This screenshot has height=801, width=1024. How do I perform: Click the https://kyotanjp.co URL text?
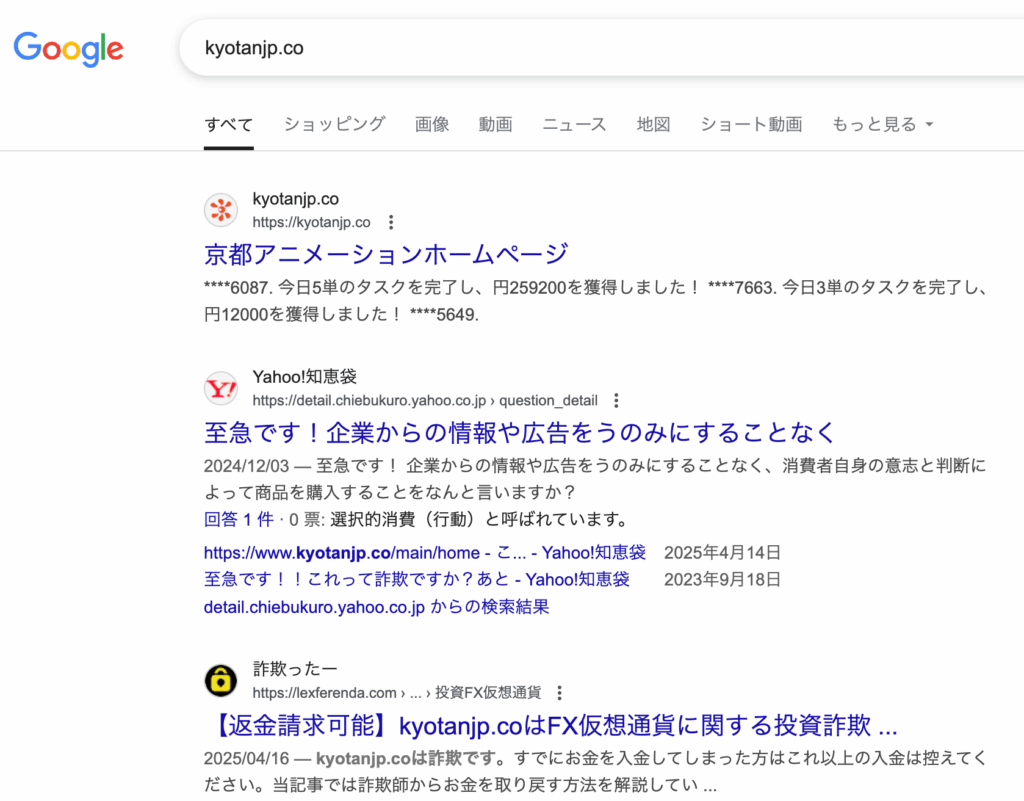pos(312,223)
